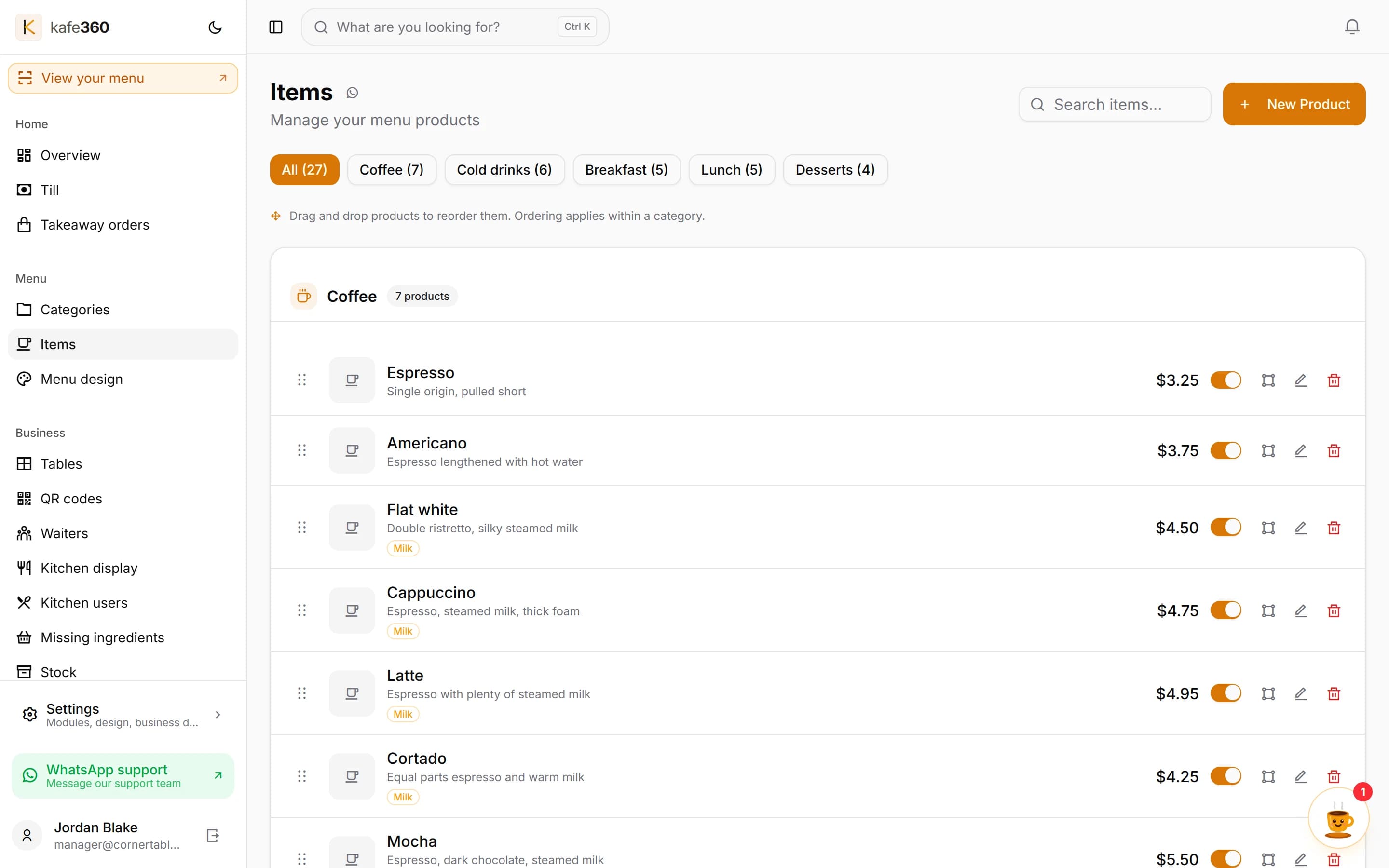Screen dimensions: 1389x868
Task: Switch off the Cappuccino toggle
Action: pos(1226,610)
